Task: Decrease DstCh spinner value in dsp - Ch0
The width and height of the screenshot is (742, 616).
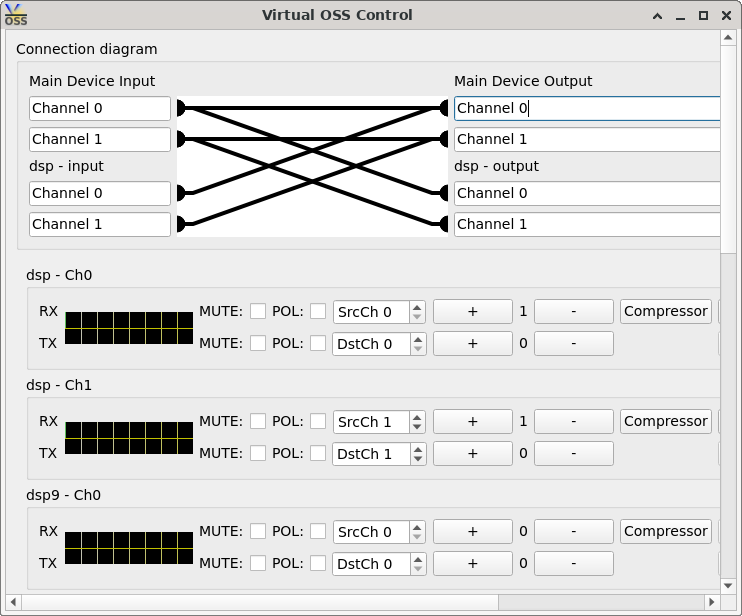Action: click(417, 348)
